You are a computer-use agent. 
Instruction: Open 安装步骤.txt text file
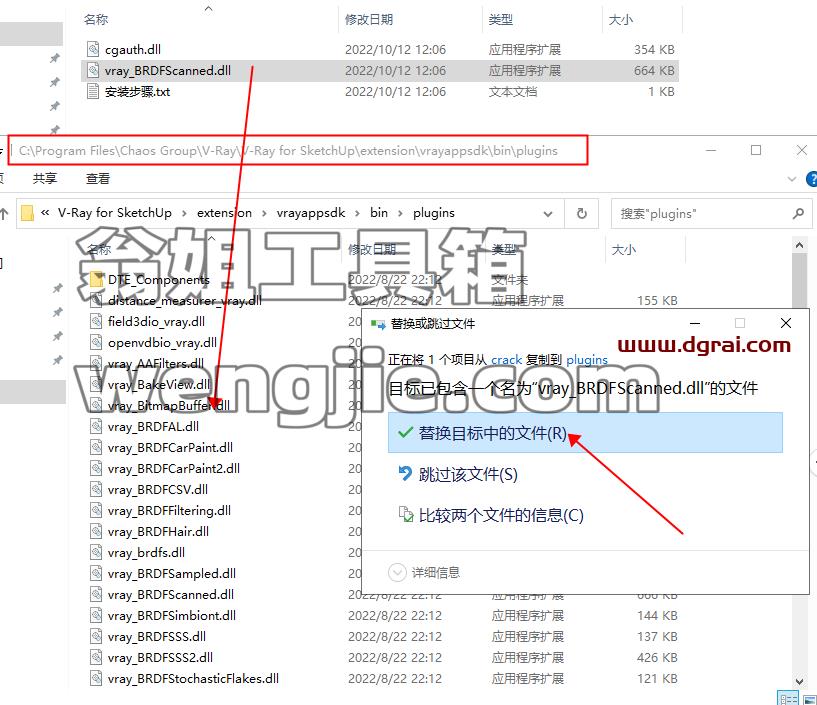click(x=138, y=92)
